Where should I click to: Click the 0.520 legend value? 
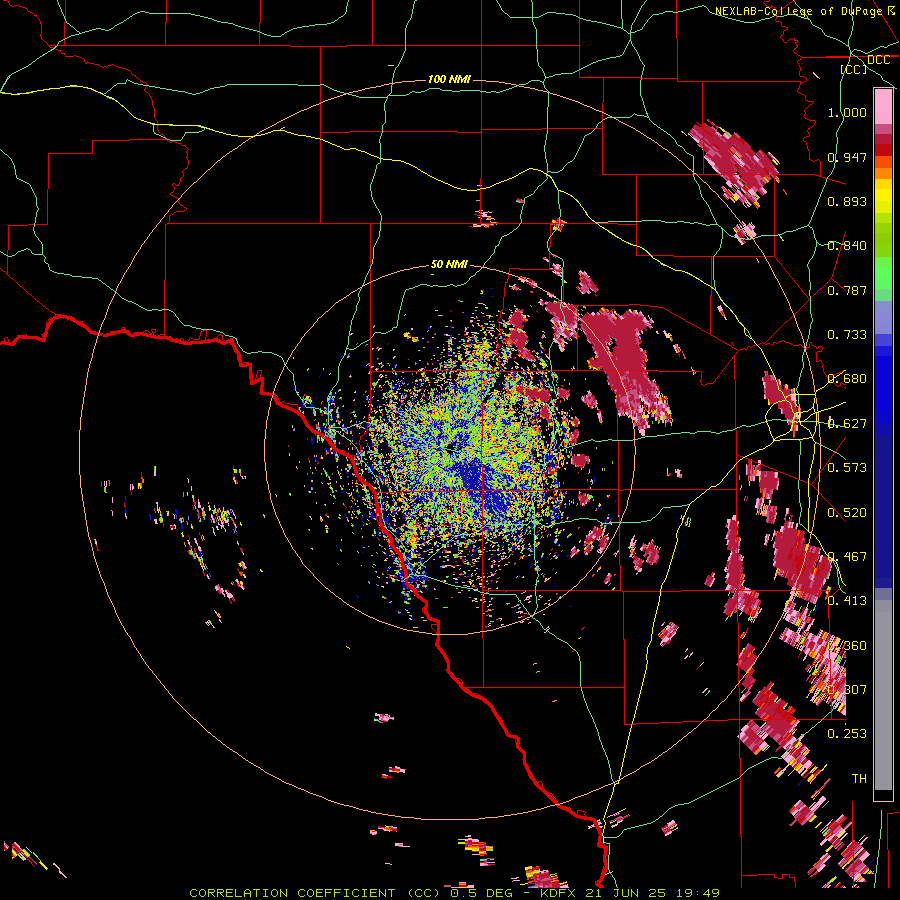click(847, 513)
